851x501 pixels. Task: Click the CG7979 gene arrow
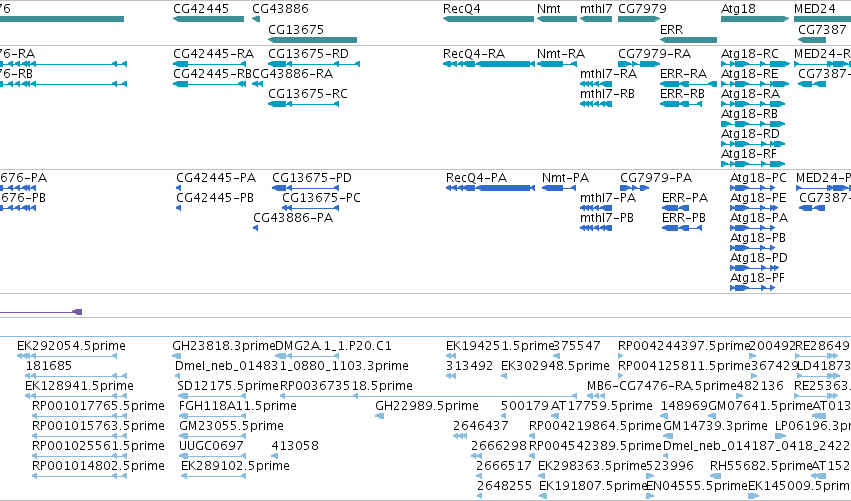(639, 19)
